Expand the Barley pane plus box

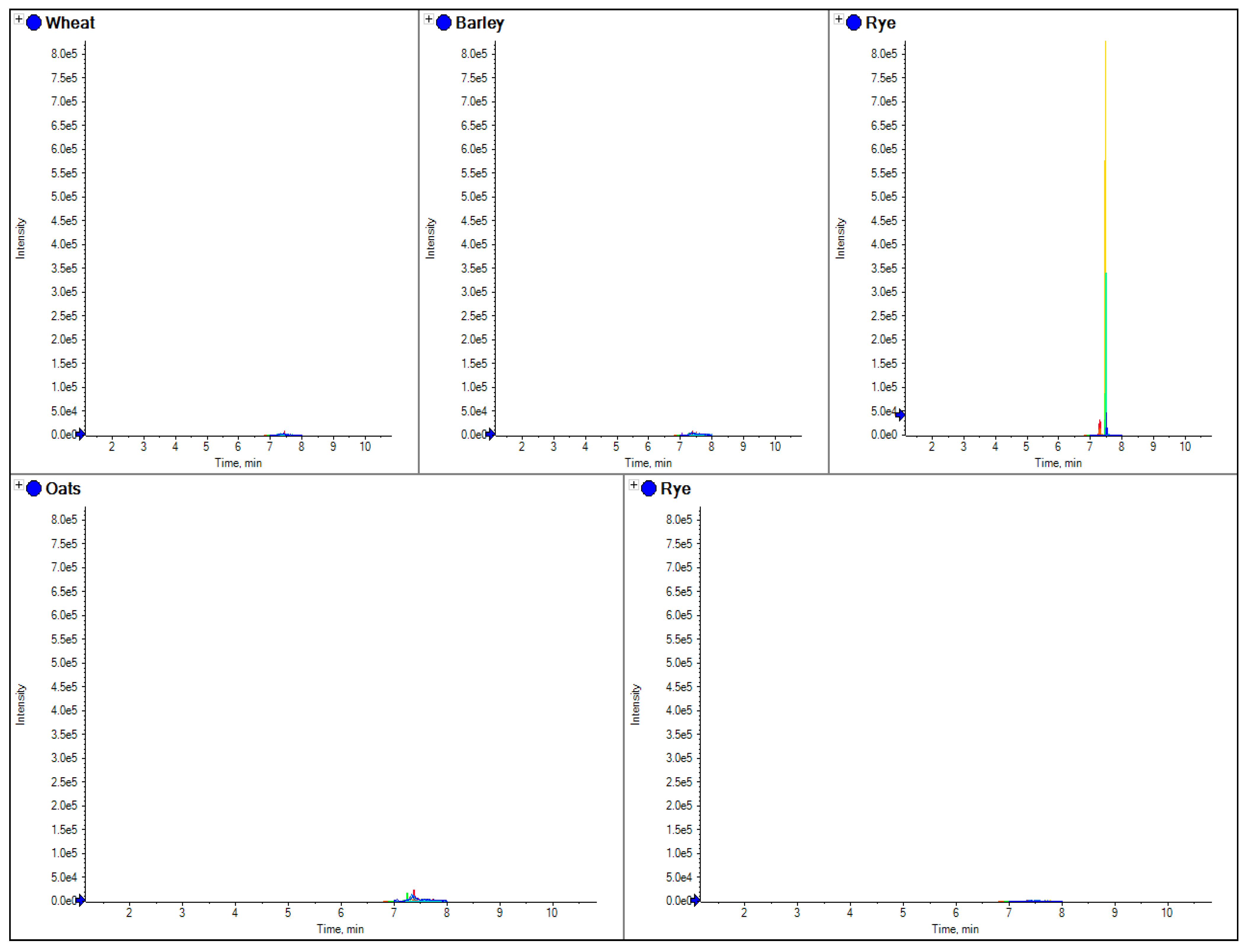(x=429, y=19)
